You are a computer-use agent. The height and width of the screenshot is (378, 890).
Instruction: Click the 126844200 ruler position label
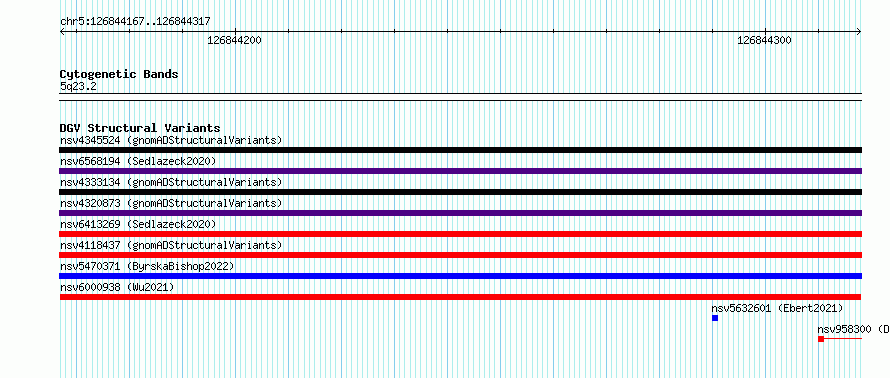(234, 40)
